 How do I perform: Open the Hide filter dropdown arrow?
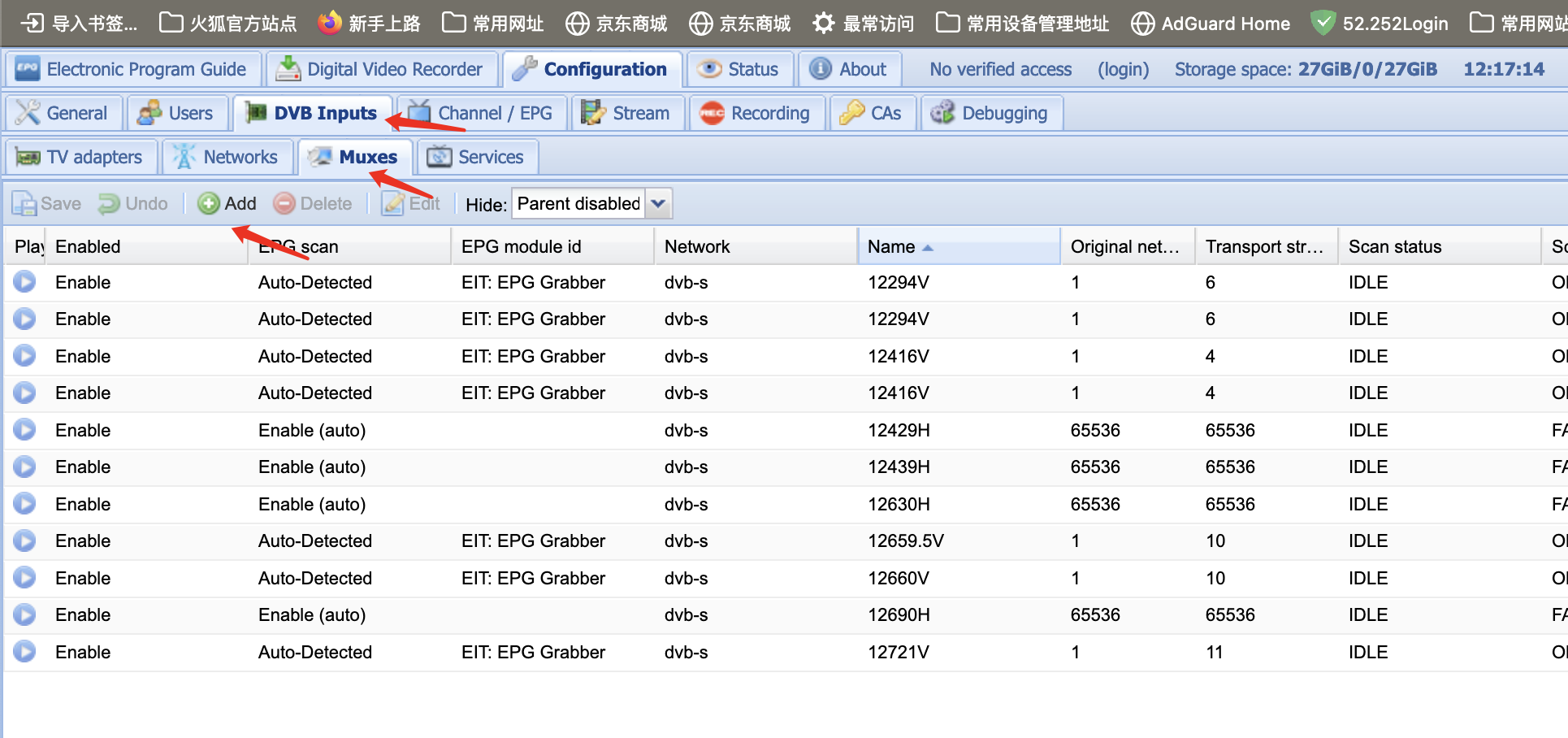(659, 204)
